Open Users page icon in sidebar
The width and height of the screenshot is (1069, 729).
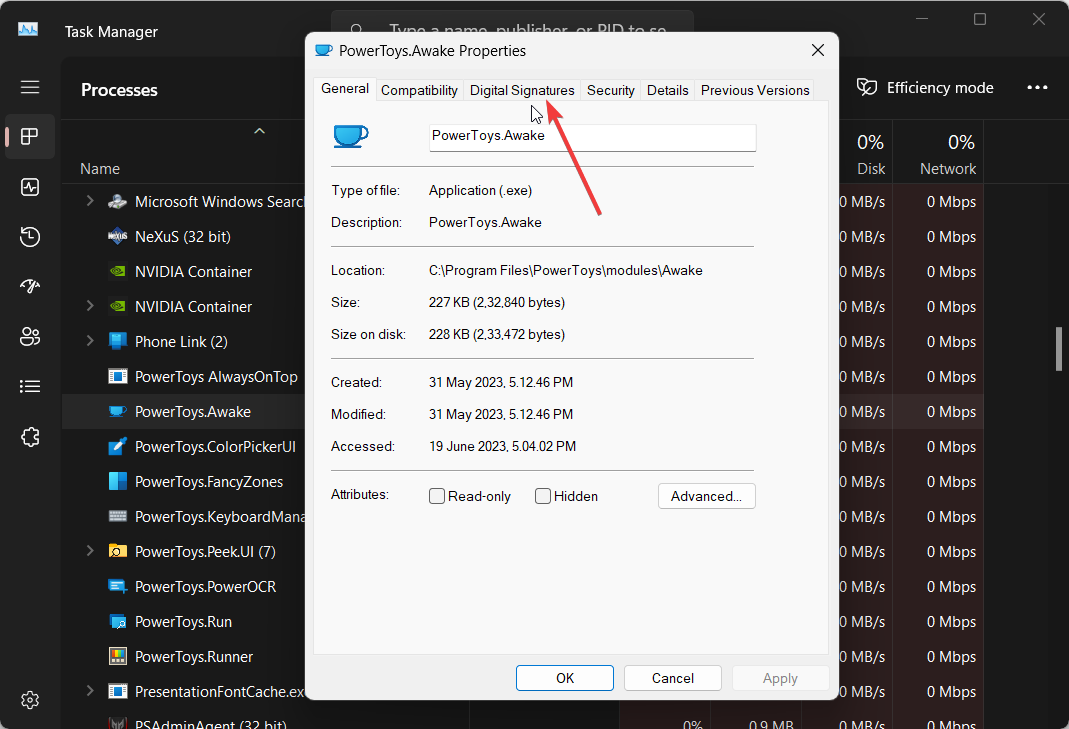pyautogui.click(x=30, y=336)
